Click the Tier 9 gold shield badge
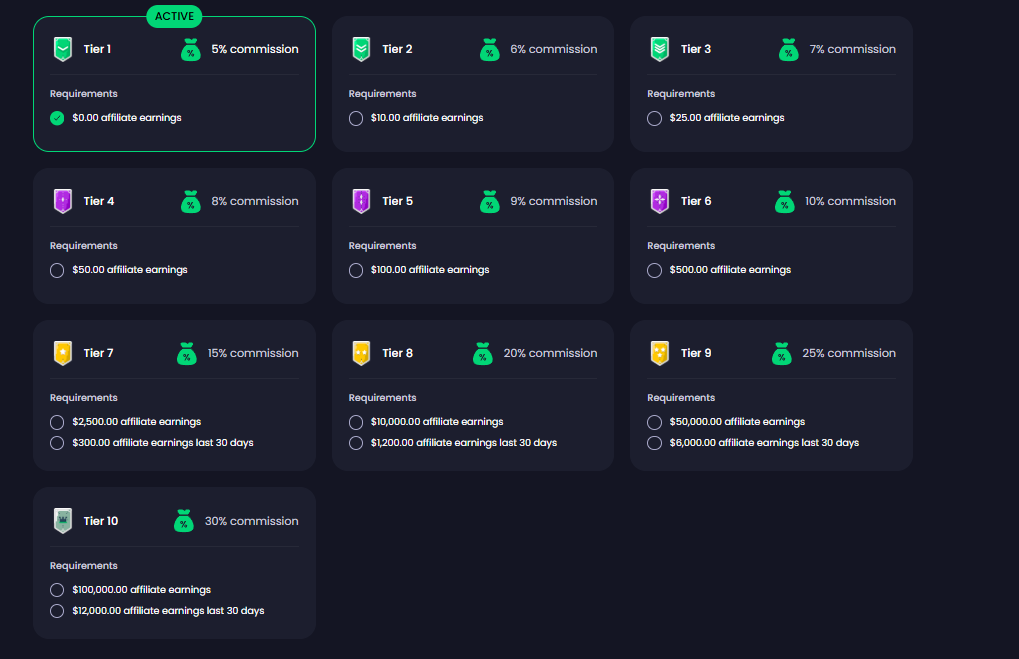Image resolution: width=1019 pixels, height=659 pixels. pos(660,354)
